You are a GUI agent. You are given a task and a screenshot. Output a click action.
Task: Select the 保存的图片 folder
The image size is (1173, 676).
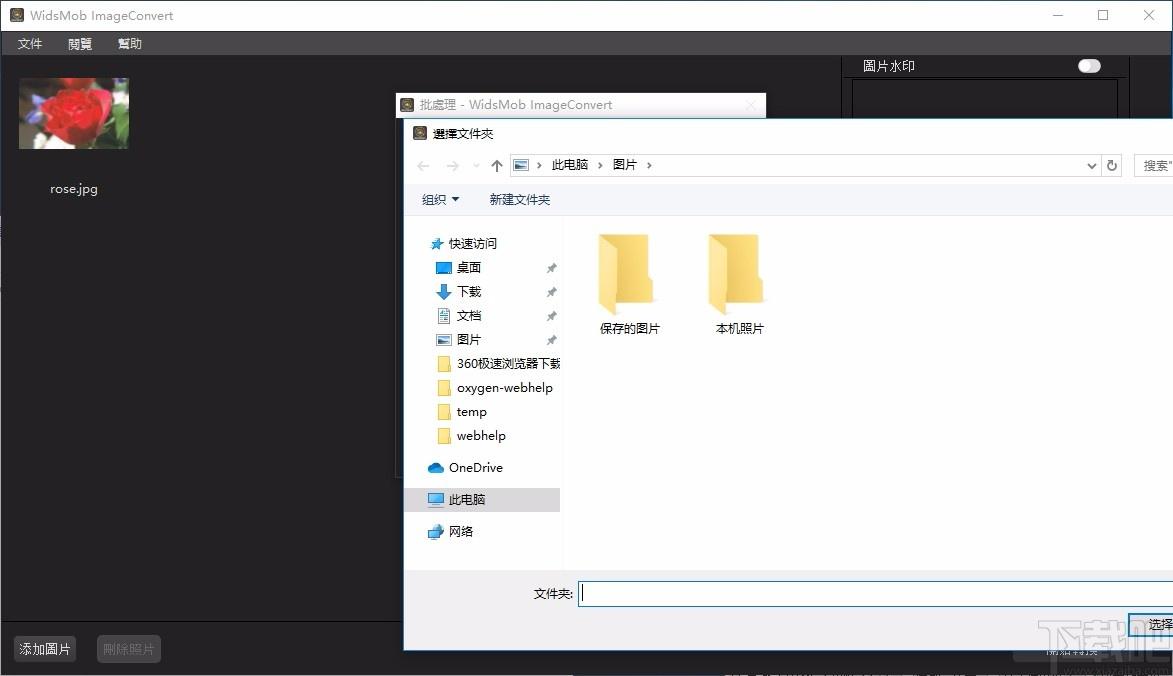(629, 284)
